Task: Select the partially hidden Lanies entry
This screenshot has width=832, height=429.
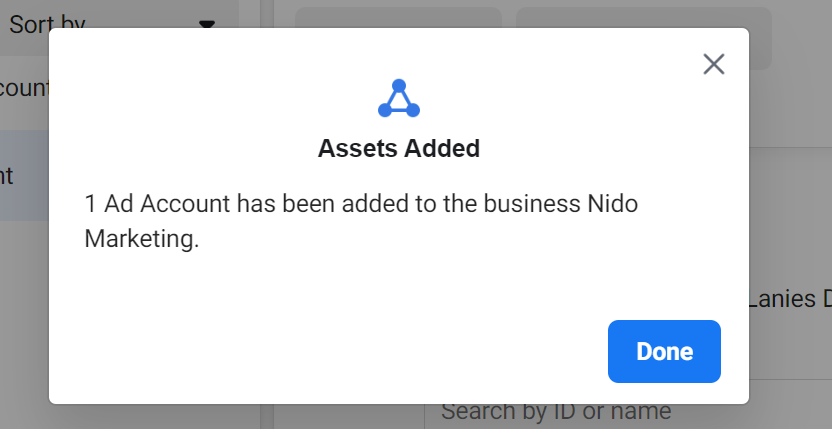Action: click(790, 299)
